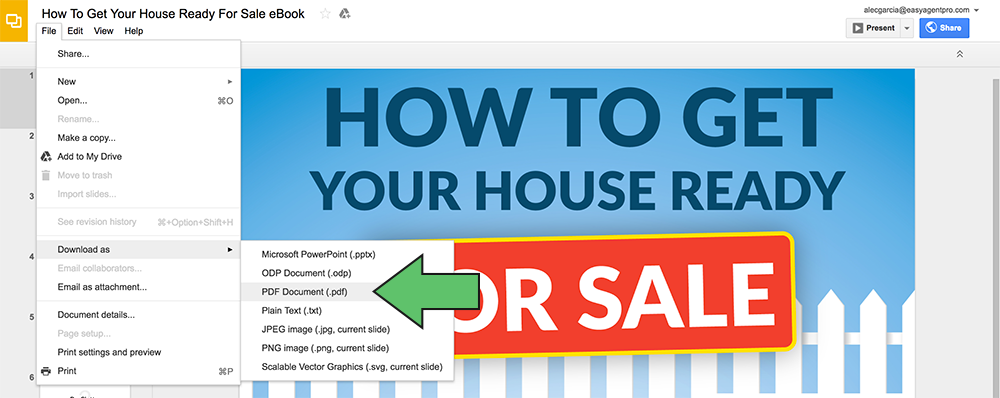Screen dimensions: 1000x398
Task: Open the Edit menu
Action: [x=75, y=31]
